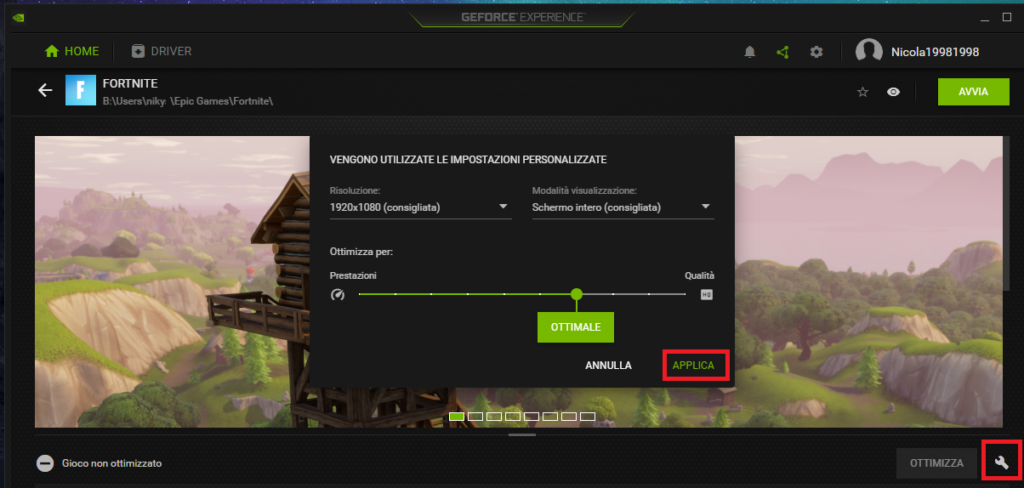
Task: Click the user avatar icon
Action: [x=869, y=52]
